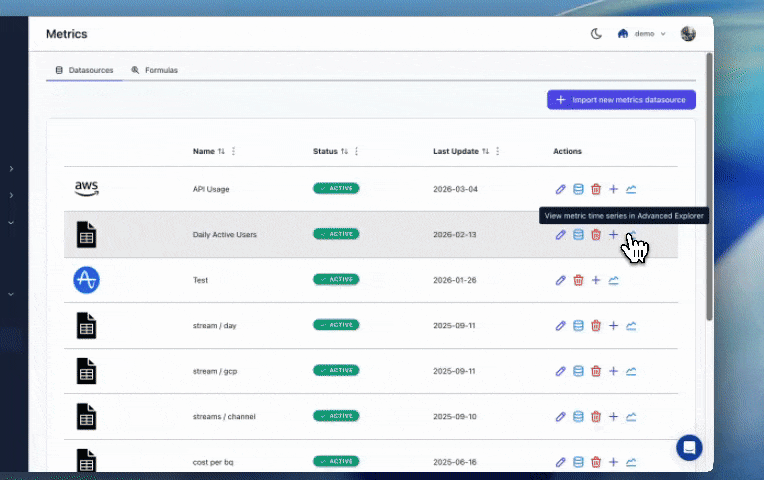
Task: View stream / day time series chart icon
Action: click(631, 326)
